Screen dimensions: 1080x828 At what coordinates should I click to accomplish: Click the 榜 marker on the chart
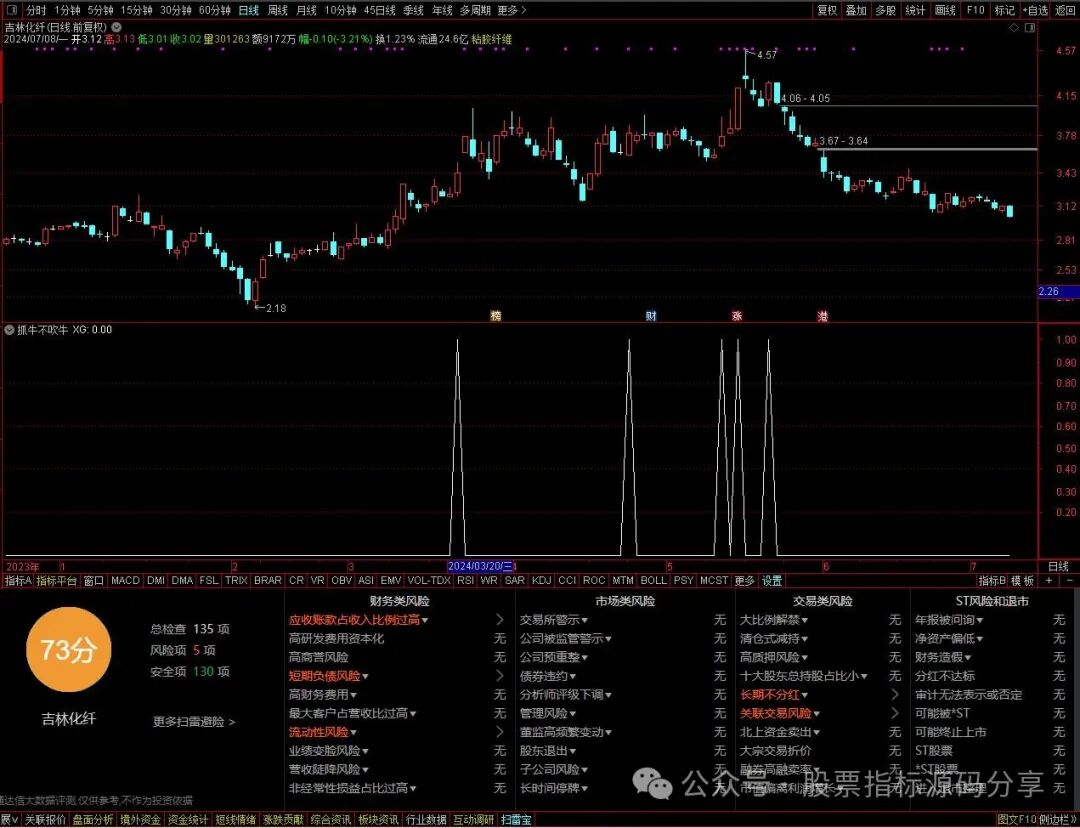(x=496, y=316)
